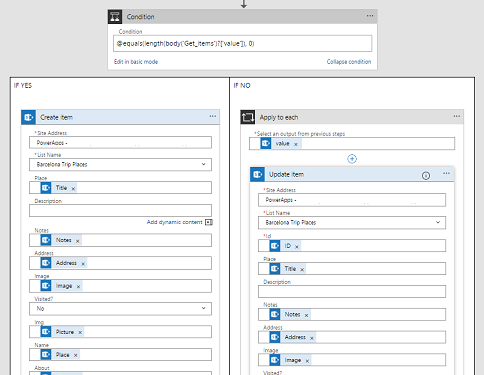Click the Condition card header icon
Screen dimensions: 484x375
click(x=115, y=17)
